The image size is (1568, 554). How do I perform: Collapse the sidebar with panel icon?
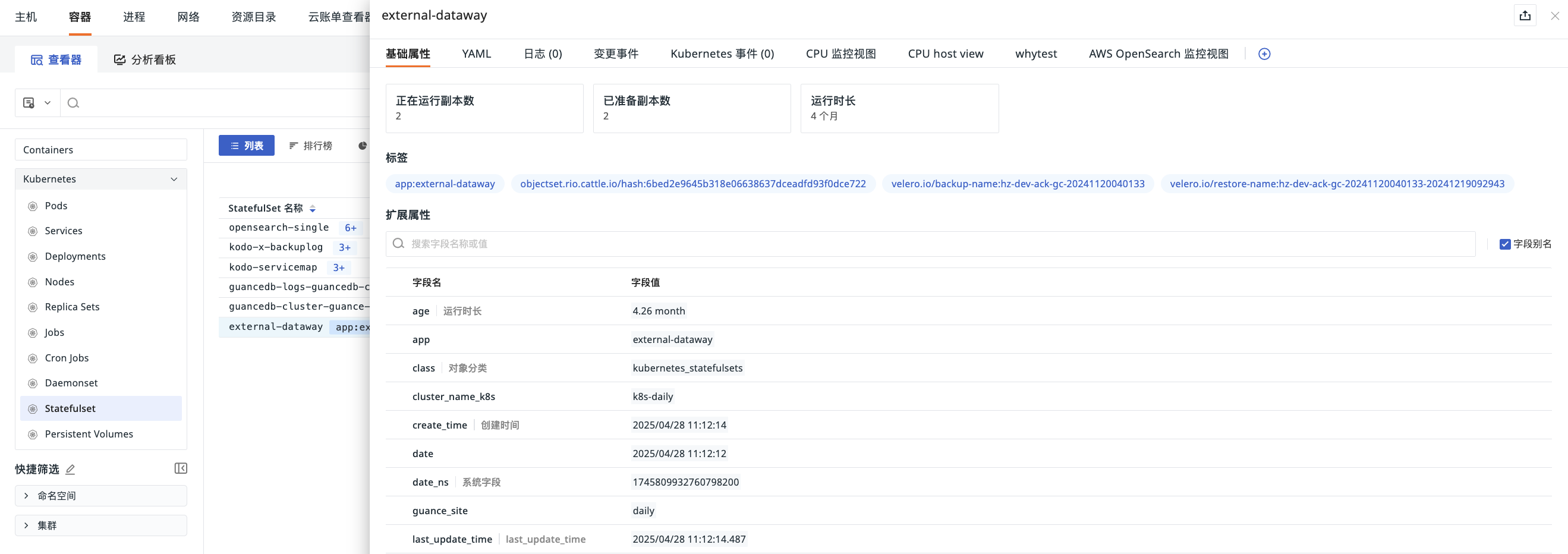[181, 468]
